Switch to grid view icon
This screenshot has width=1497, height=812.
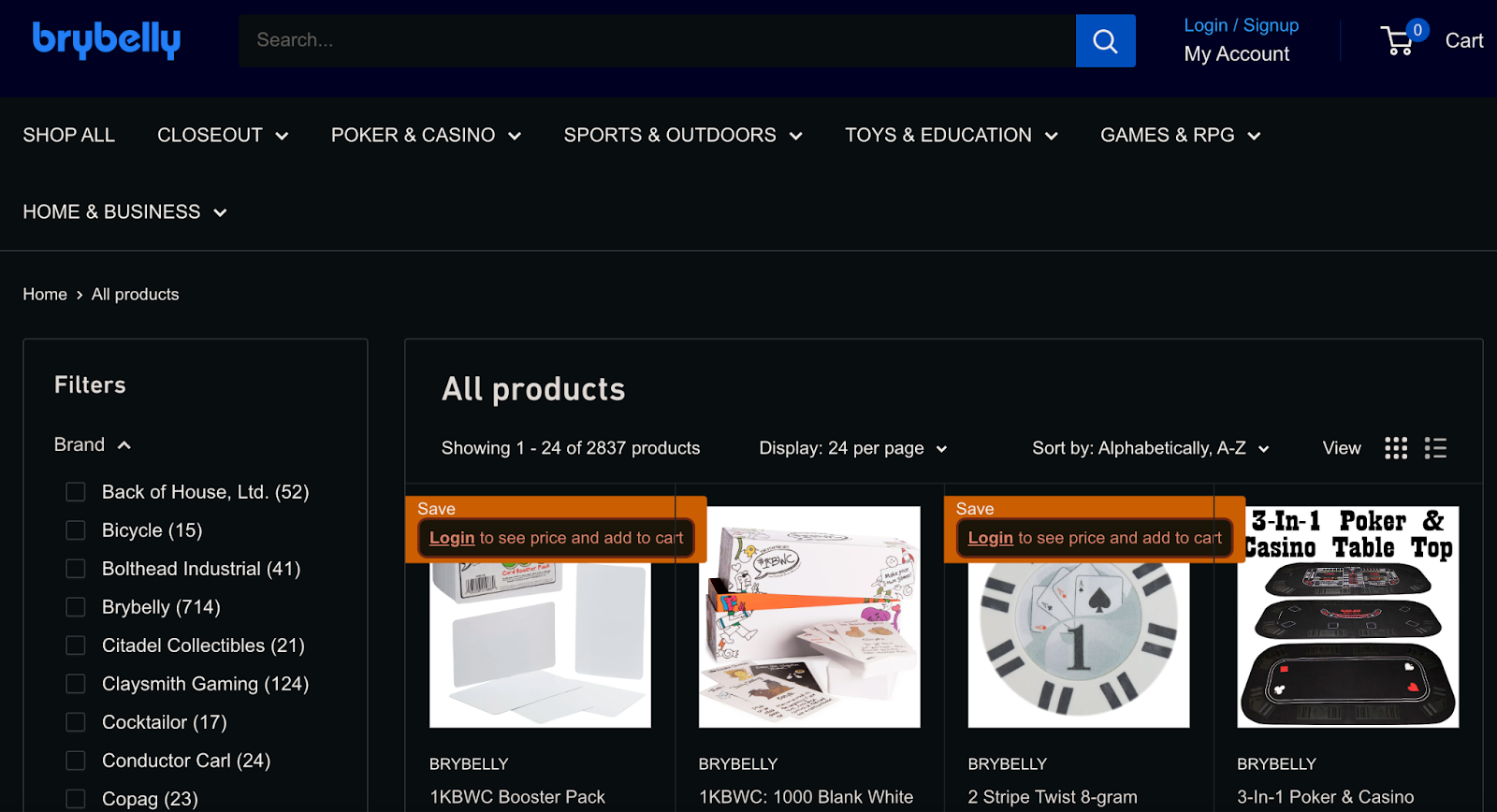coord(1396,448)
